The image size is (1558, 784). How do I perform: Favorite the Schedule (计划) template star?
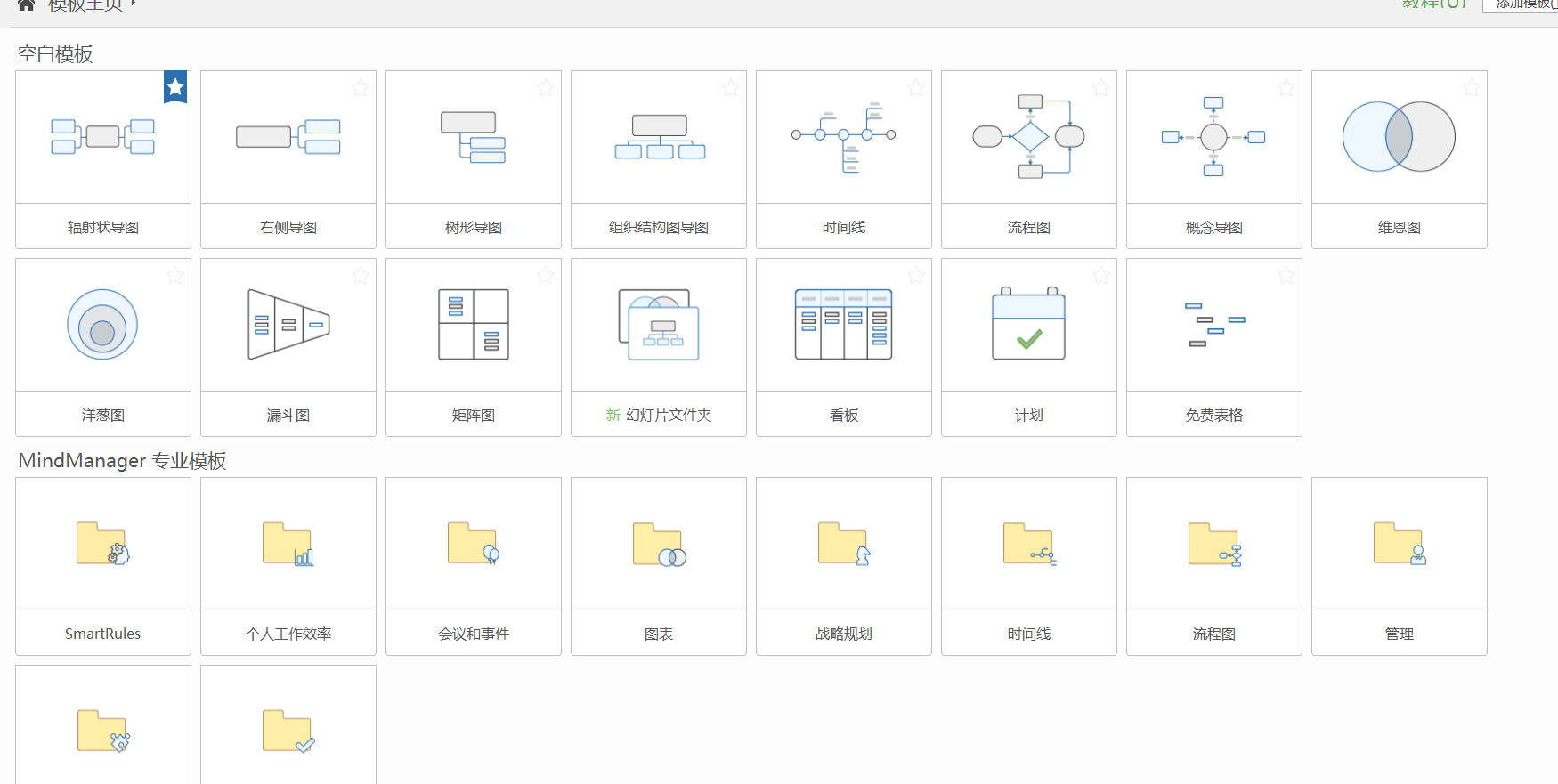[1101, 275]
